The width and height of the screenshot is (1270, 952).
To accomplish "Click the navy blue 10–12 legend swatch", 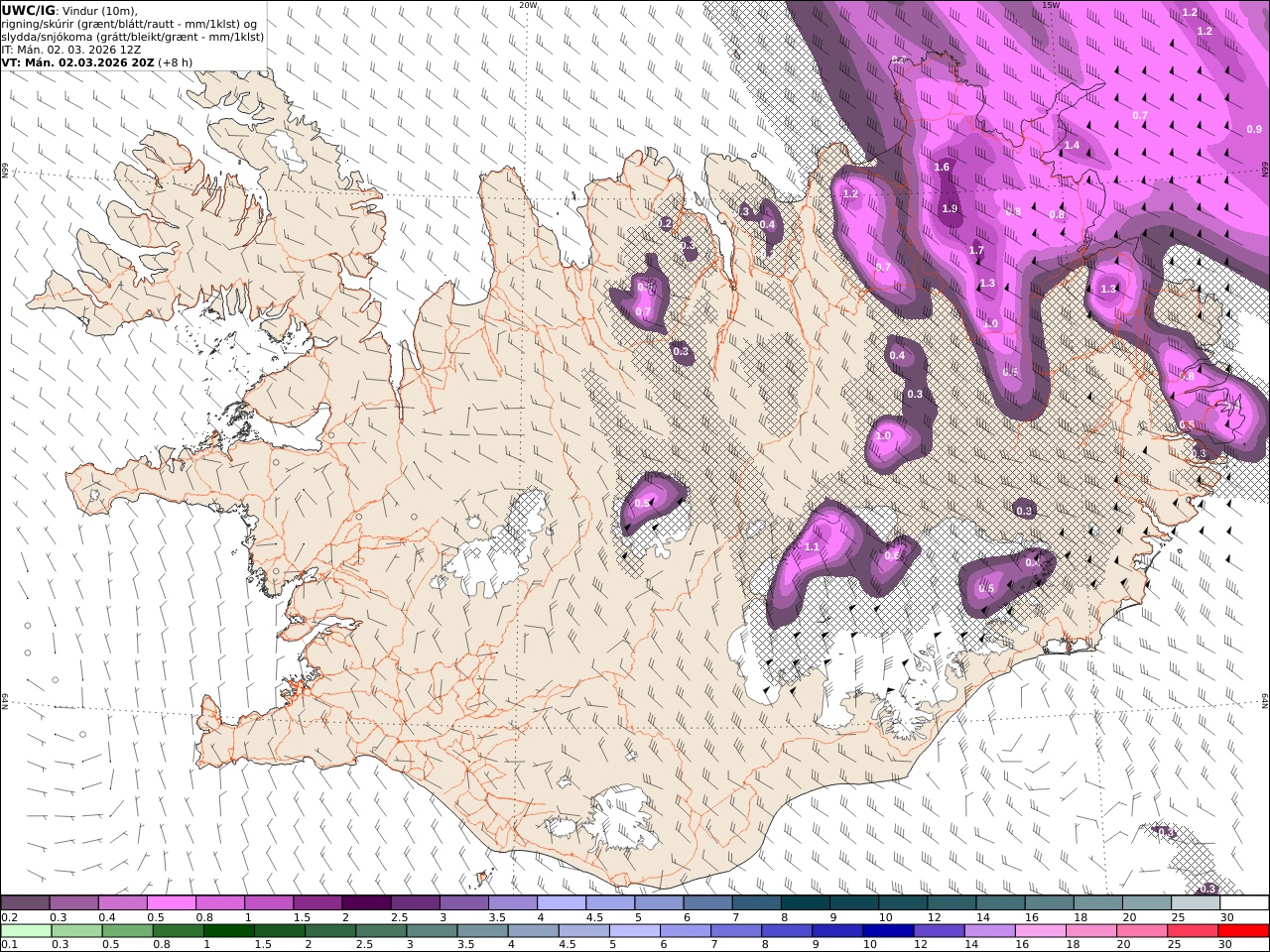I will [x=887, y=931].
